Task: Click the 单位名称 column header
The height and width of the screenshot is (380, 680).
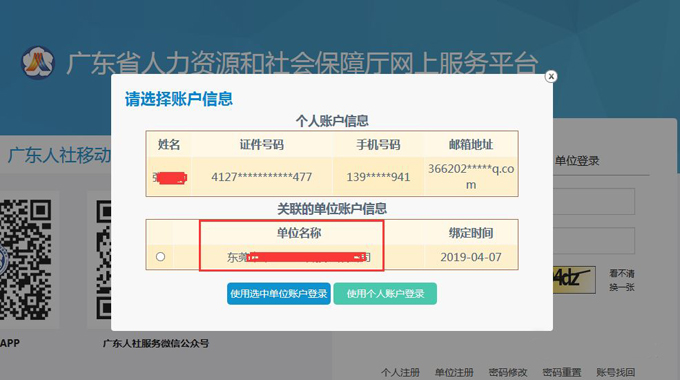Action: (299, 233)
